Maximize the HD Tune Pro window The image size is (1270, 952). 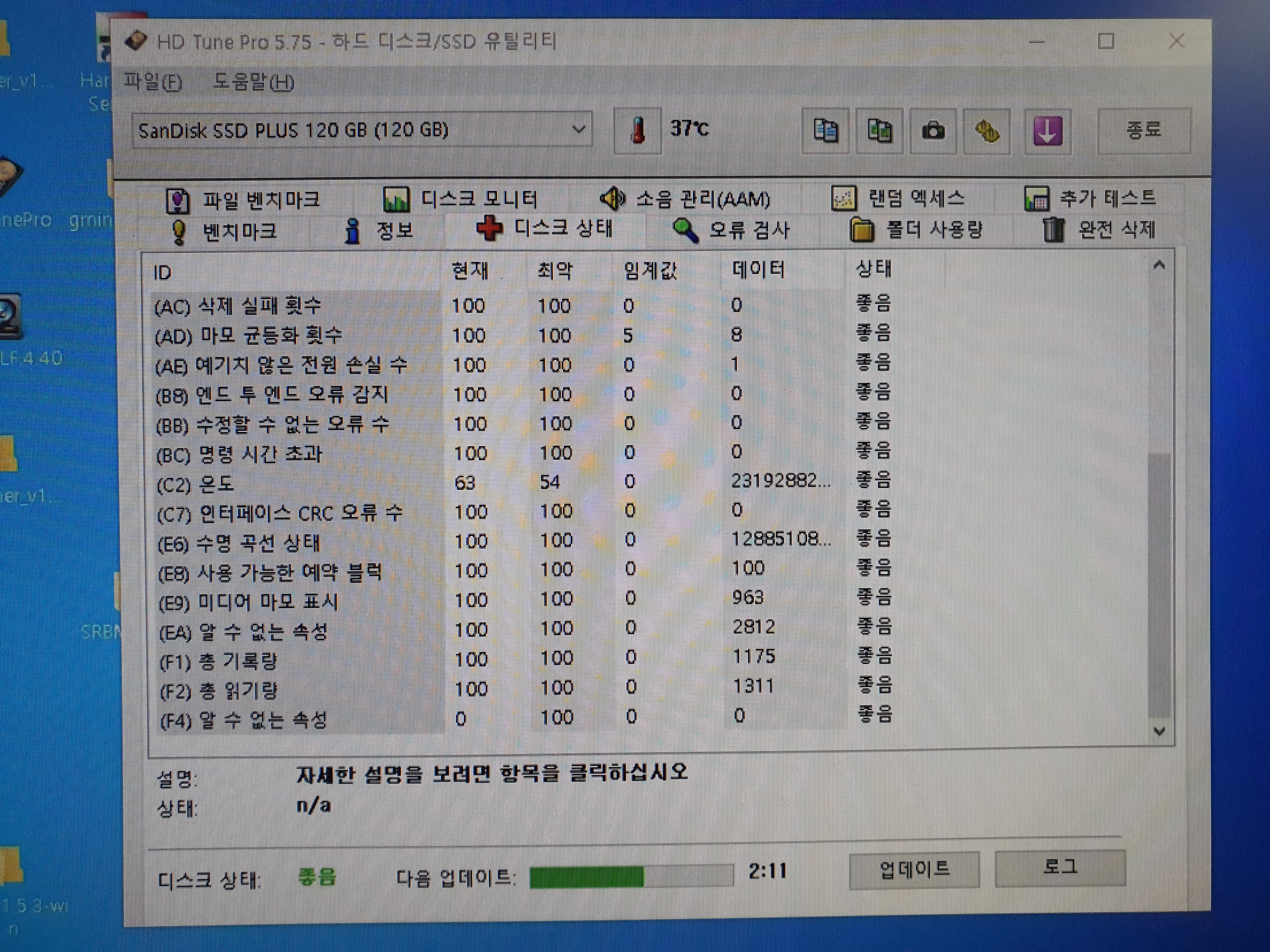1106,41
